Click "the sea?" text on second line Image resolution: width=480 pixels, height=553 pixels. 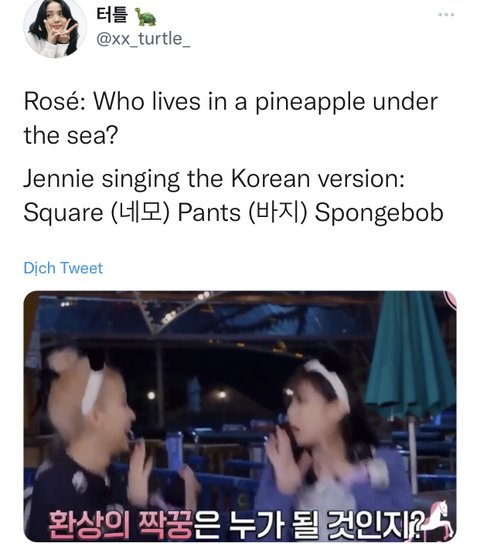pyautogui.click(x=71, y=136)
